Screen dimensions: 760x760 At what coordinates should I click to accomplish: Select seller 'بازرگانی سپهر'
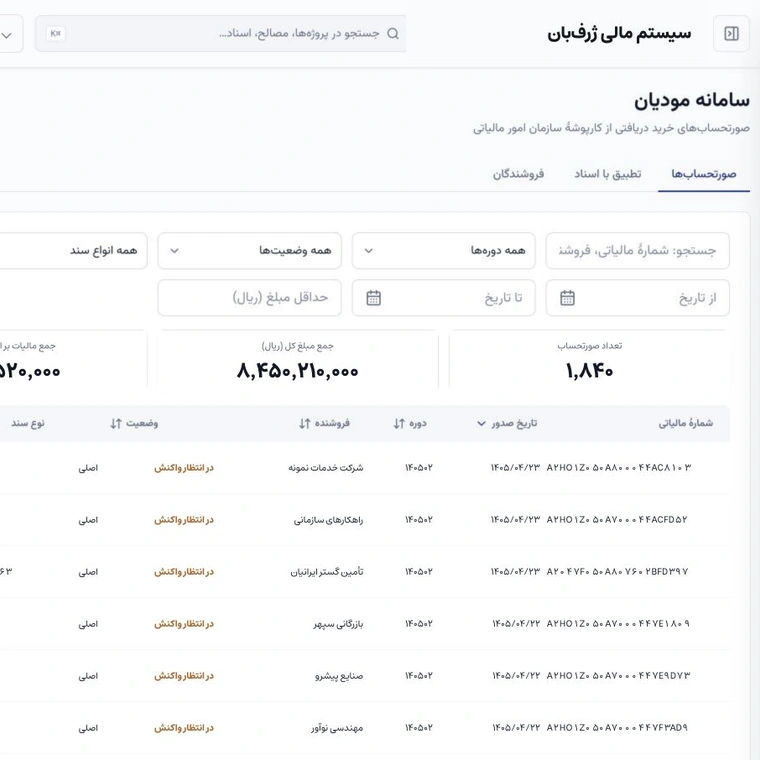pos(338,624)
